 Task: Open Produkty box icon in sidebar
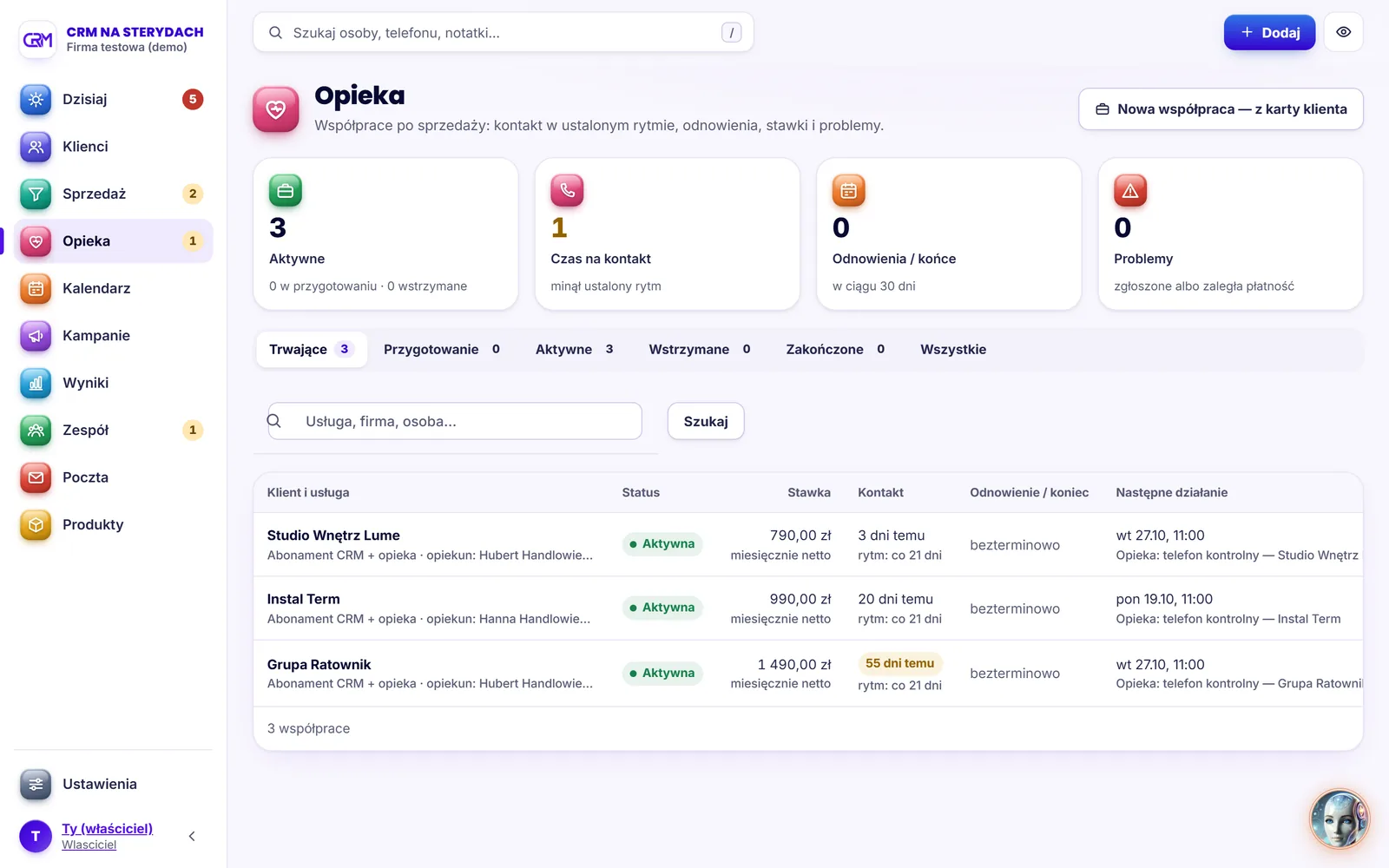(36, 524)
